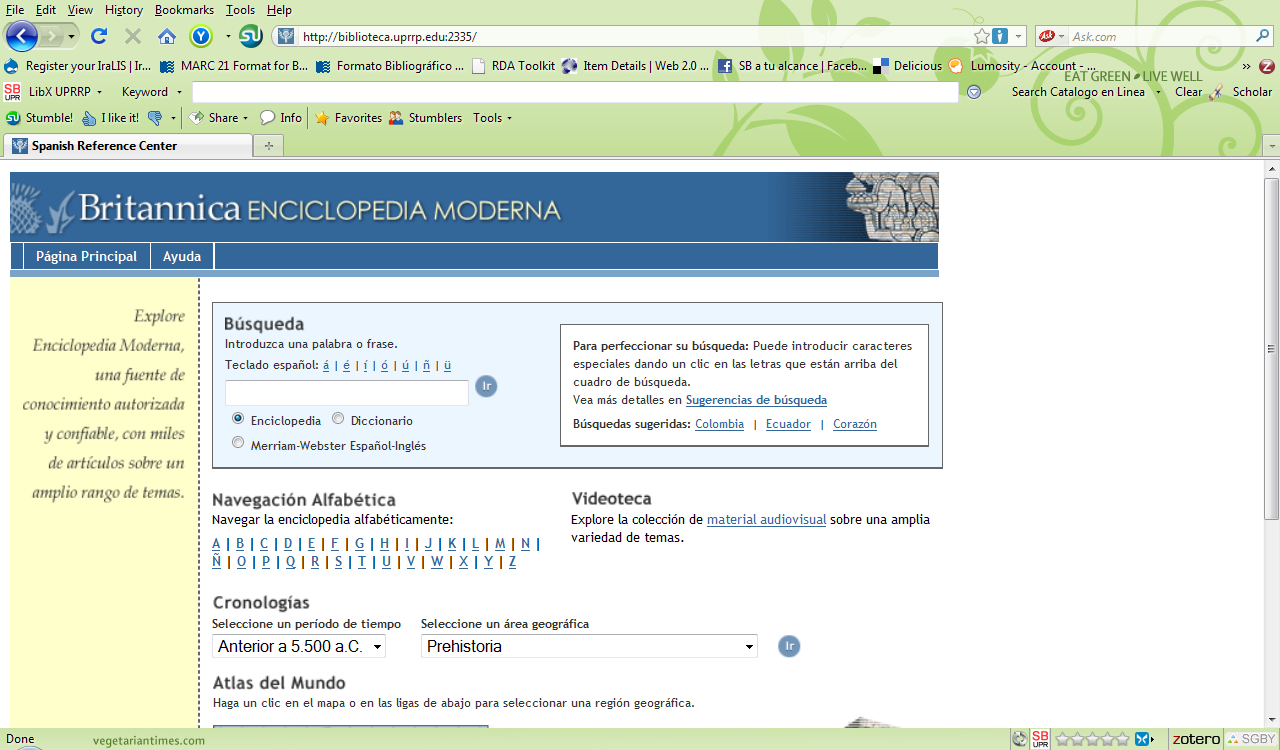1280x750 pixels.
Task: Click the browser Back arrow button
Action: click(21, 37)
